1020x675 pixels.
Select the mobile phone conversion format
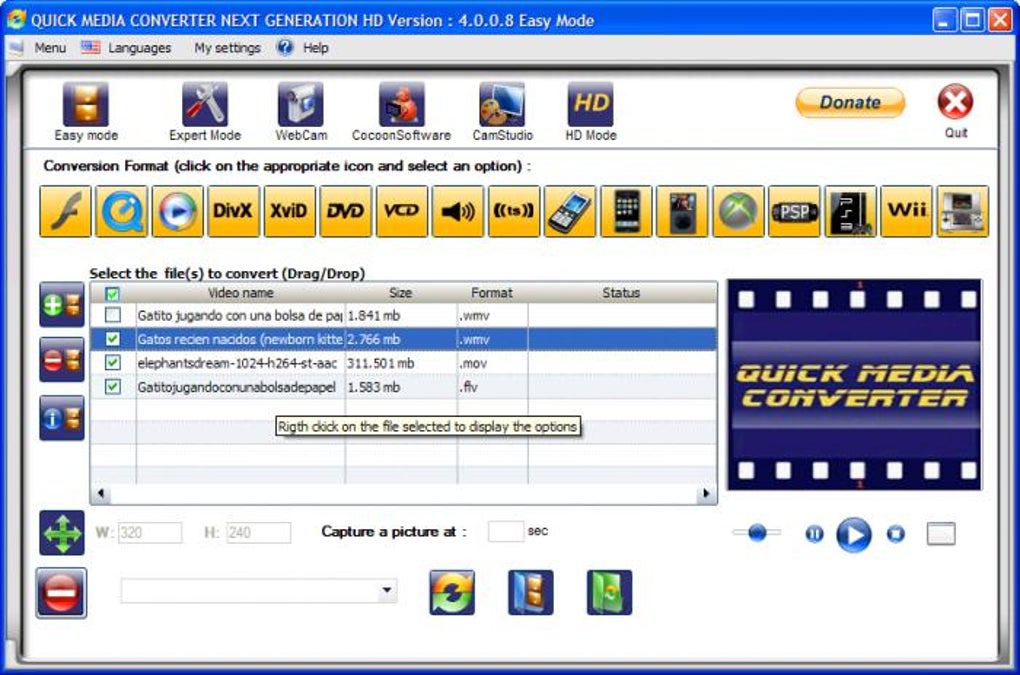[x=570, y=211]
